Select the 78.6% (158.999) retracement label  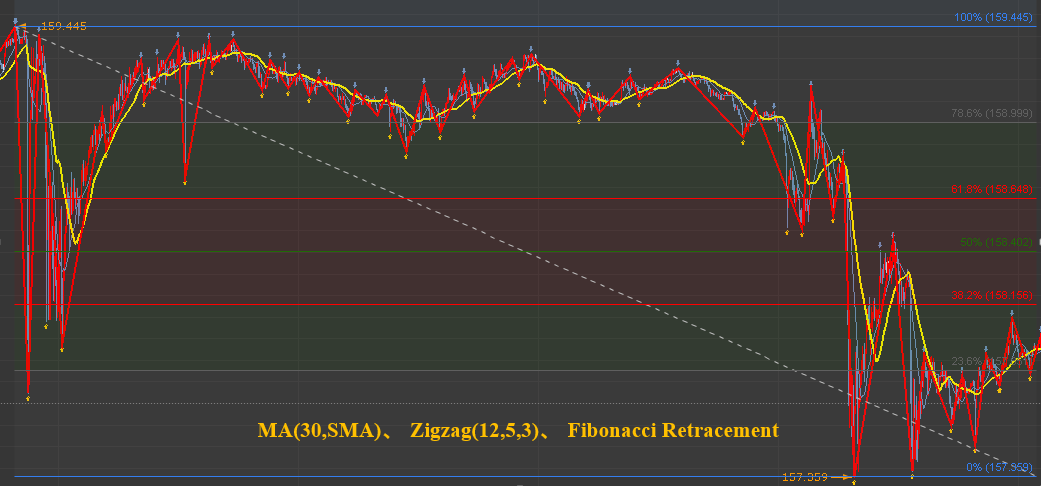(x=992, y=114)
